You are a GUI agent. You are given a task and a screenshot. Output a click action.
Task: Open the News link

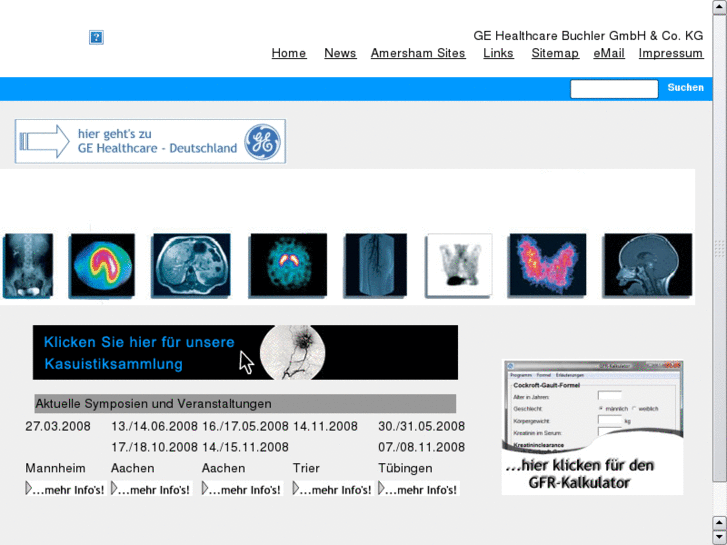tap(340, 53)
